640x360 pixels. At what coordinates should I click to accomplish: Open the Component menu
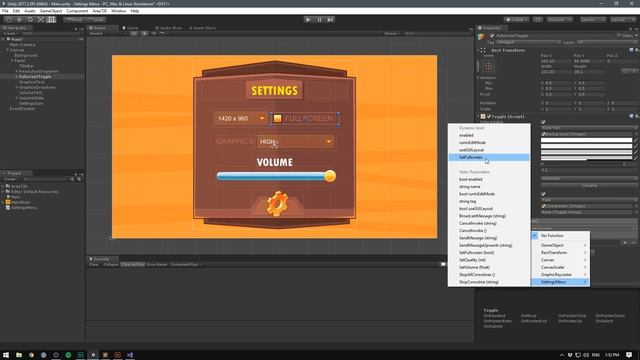coord(77,11)
